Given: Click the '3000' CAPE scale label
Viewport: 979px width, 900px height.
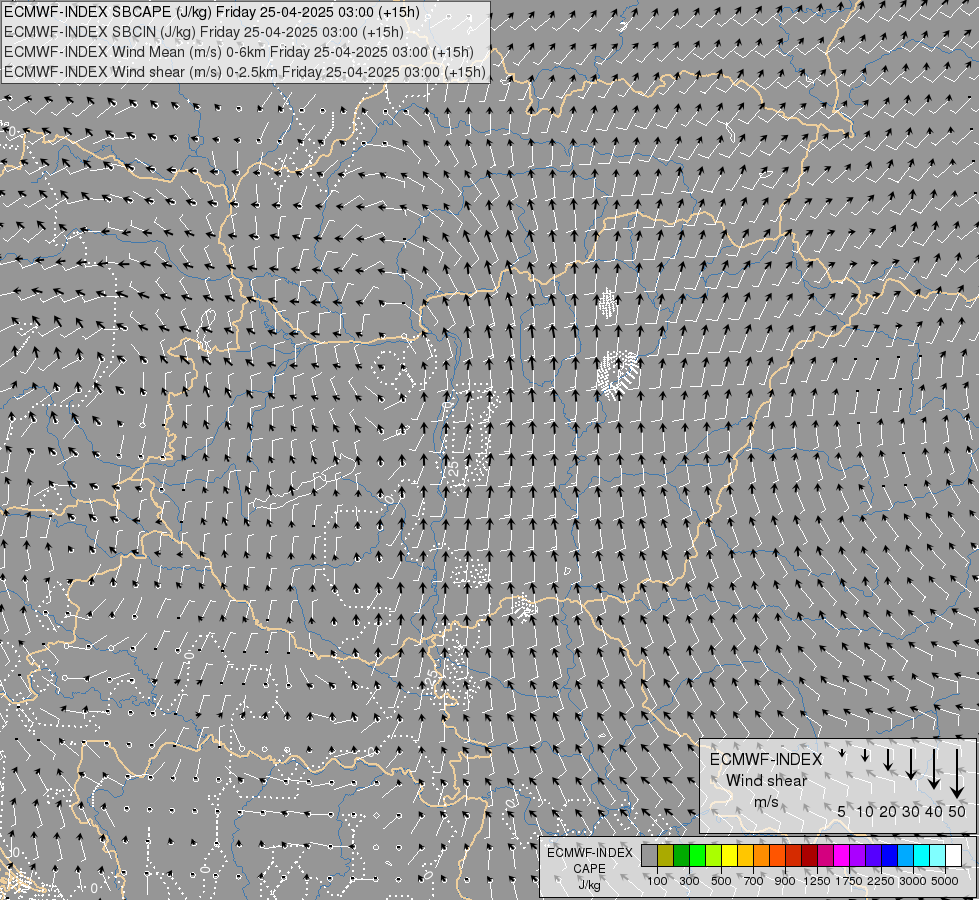Looking at the screenshot, I should click(x=913, y=881).
